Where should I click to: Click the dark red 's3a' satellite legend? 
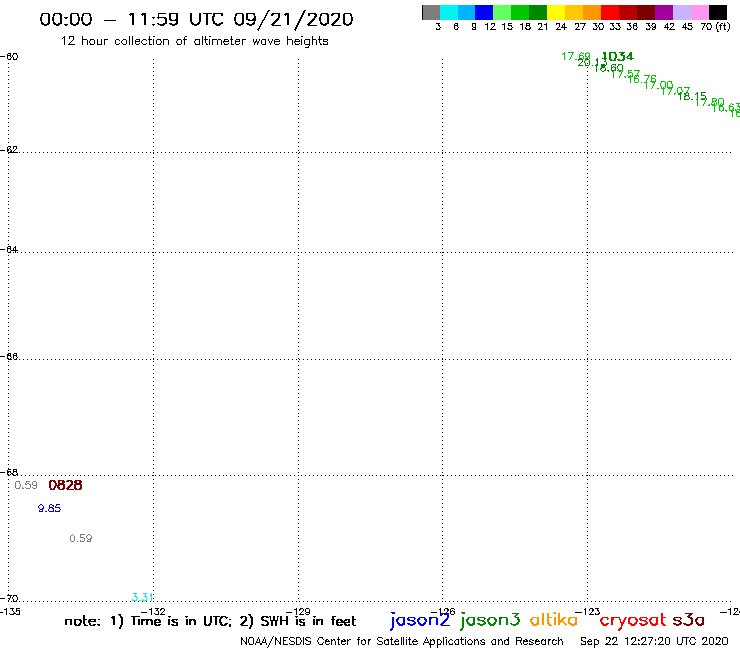click(689, 620)
